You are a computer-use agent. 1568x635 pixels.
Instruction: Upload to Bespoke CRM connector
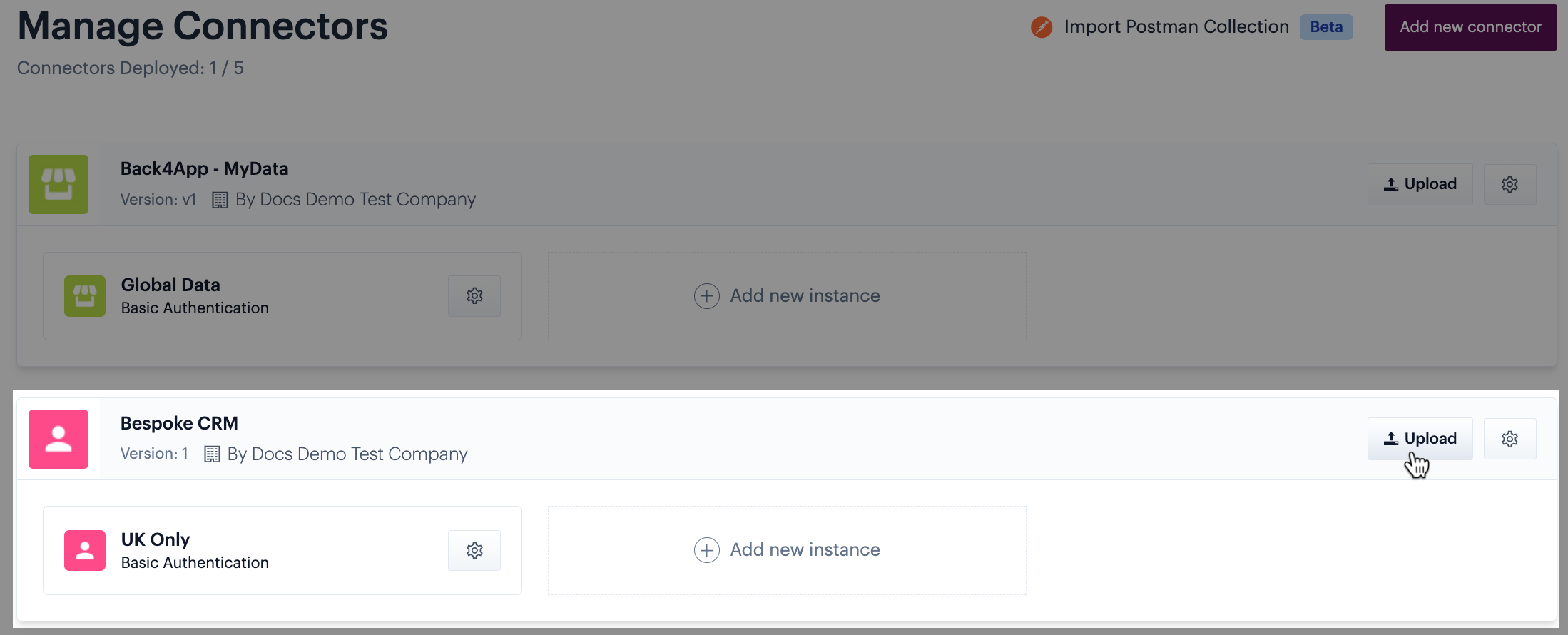click(1420, 439)
